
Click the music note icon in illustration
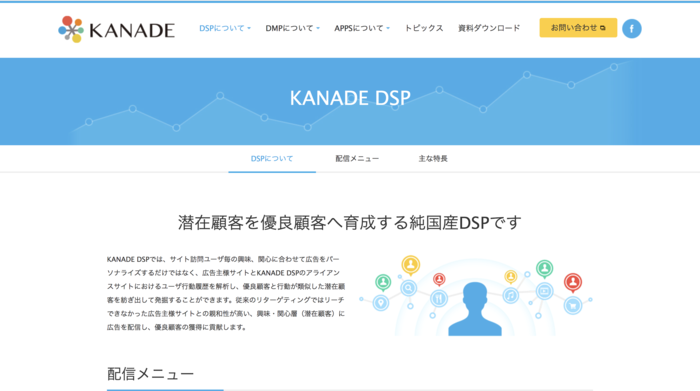click(x=511, y=295)
